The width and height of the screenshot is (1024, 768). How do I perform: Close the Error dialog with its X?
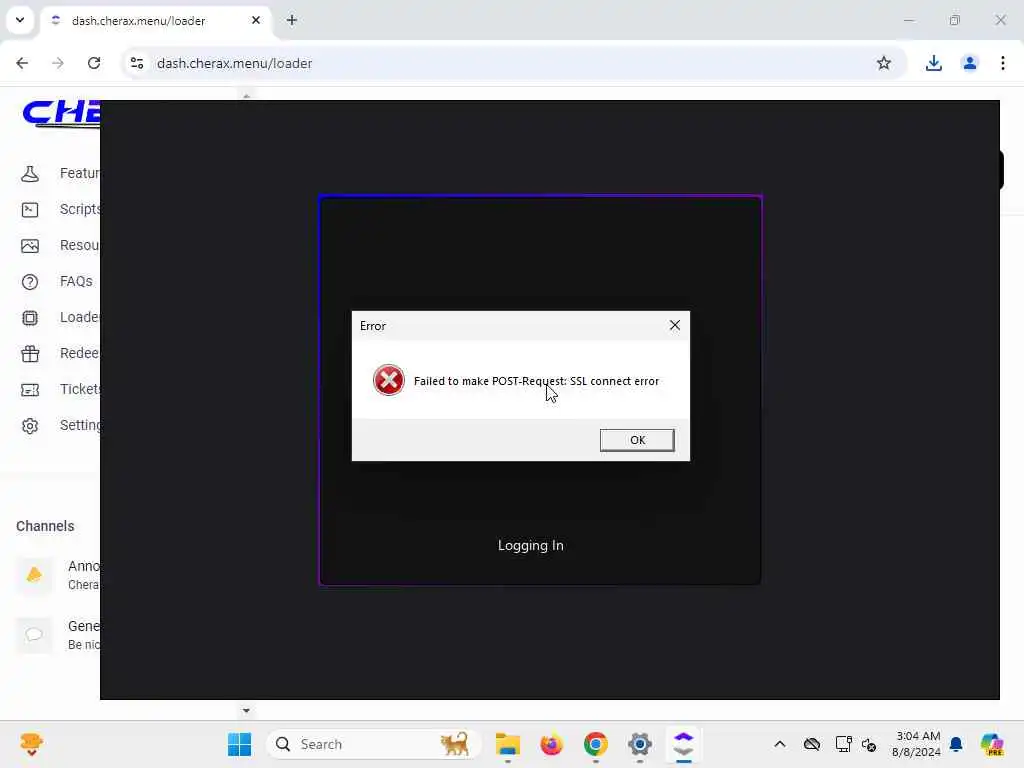675,325
